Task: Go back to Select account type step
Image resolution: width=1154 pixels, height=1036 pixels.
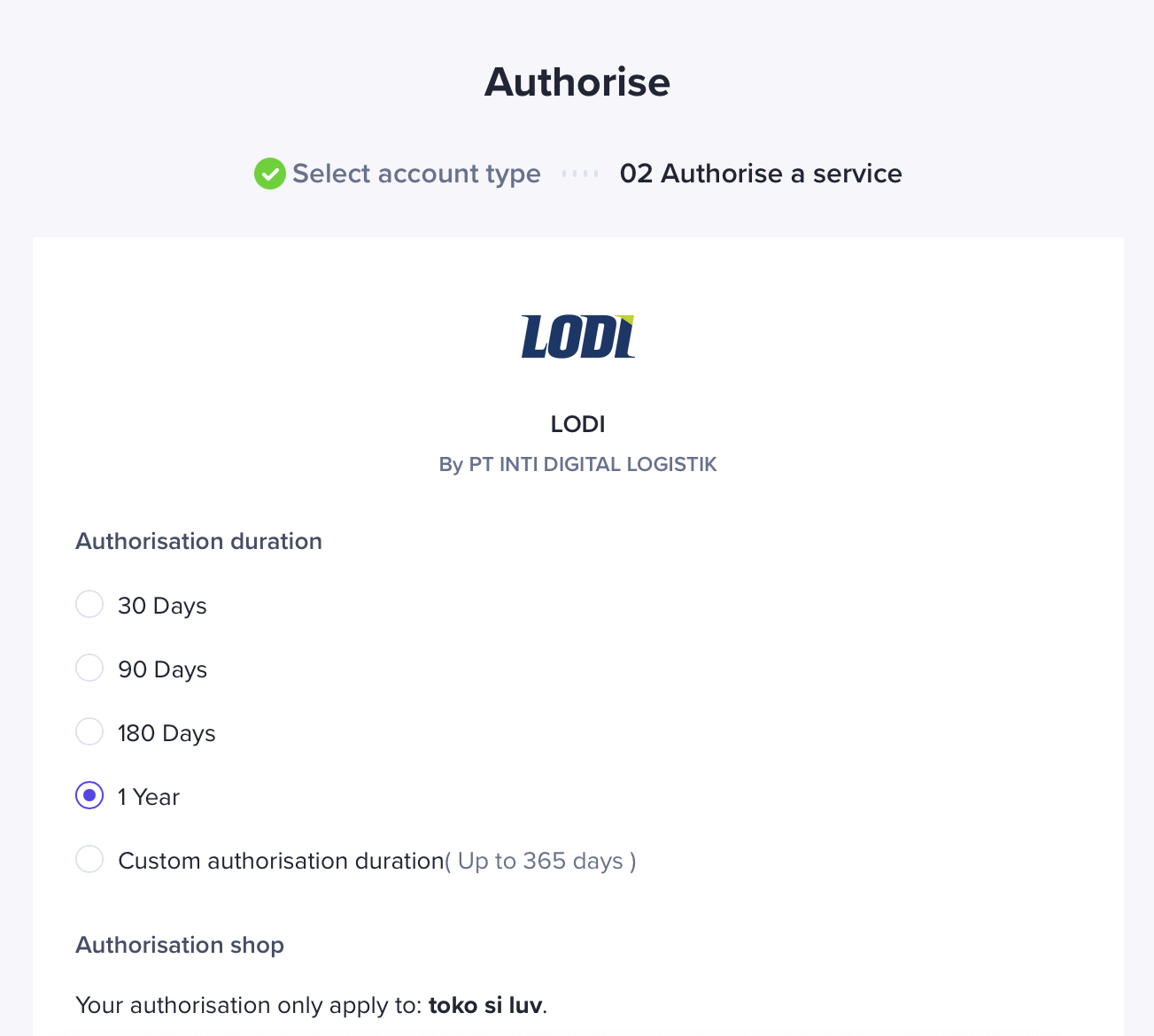Action: point(416,174)
